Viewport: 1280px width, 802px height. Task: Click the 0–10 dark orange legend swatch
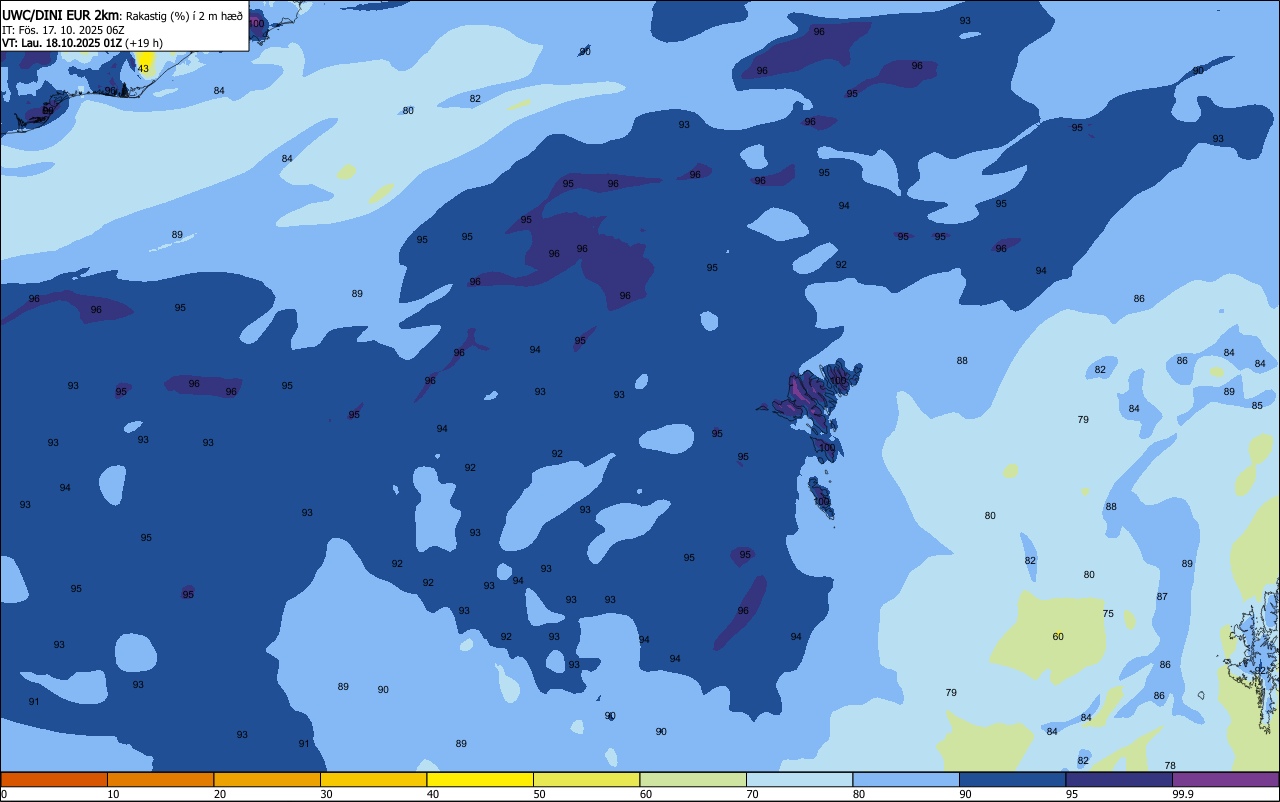[x=54, y=779]
